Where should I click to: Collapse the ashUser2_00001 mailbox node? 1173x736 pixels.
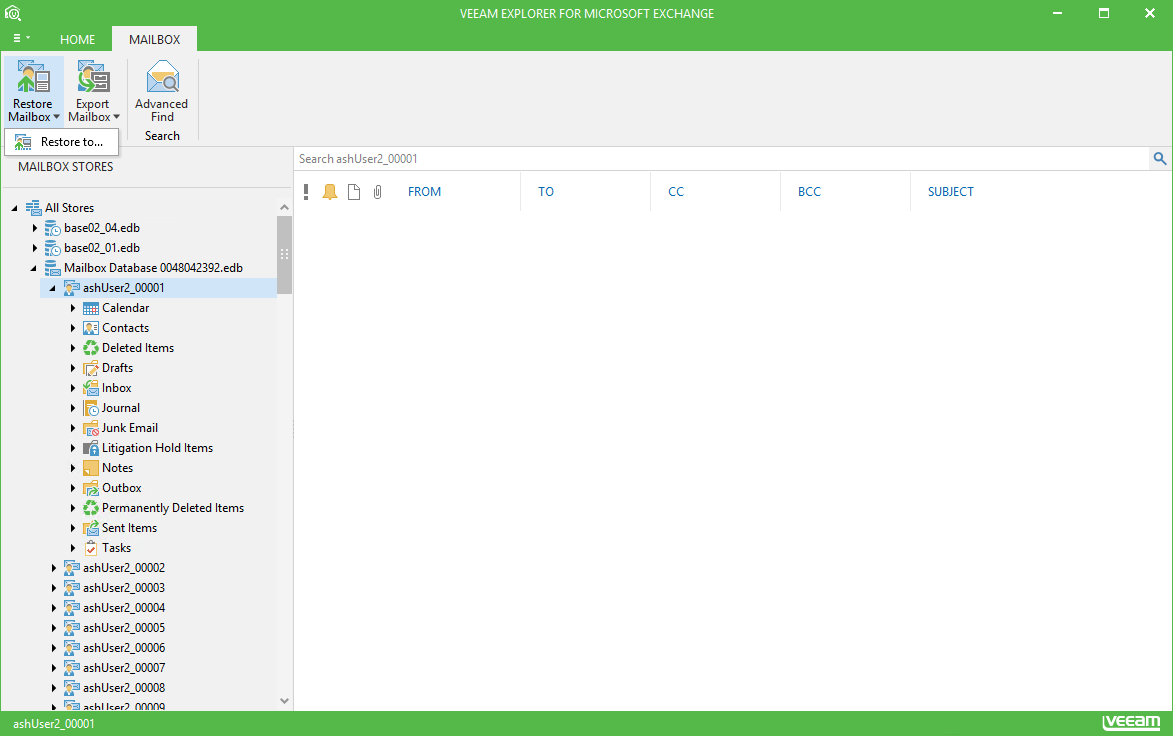(x=52, y=288)
